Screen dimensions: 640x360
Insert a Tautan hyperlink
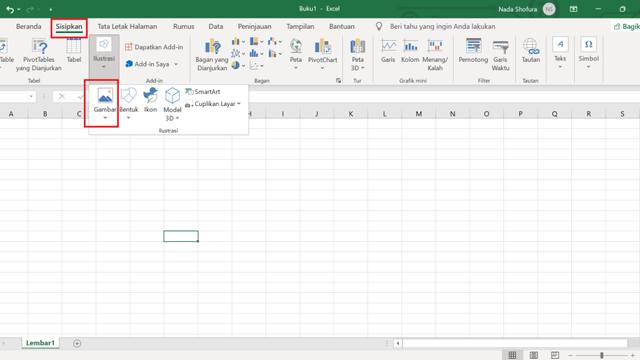(531, 51)
